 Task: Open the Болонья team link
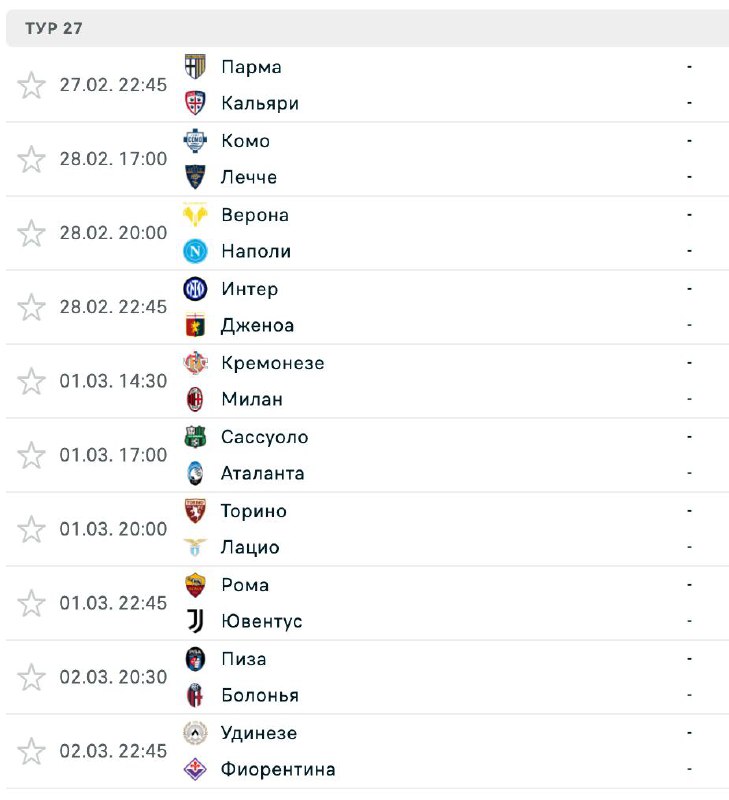click(260, 695)
